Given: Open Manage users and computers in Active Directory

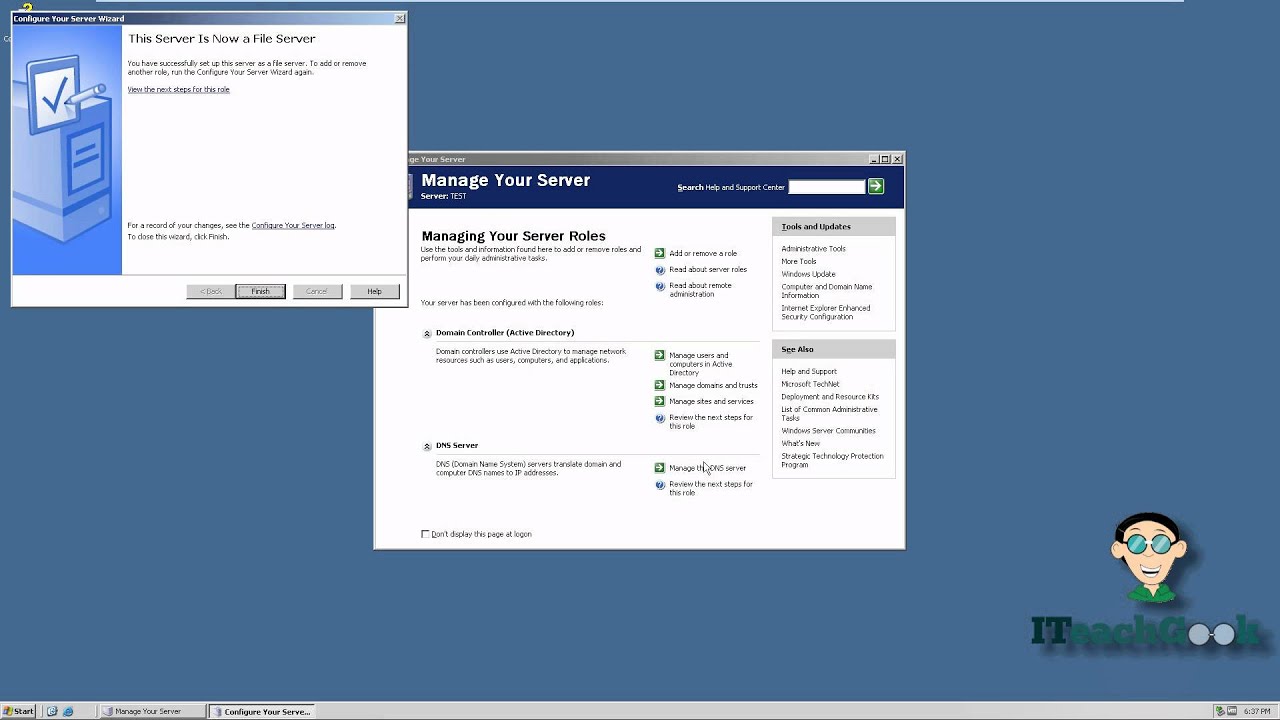Looking at the screenshot, I should pos(700,364).
